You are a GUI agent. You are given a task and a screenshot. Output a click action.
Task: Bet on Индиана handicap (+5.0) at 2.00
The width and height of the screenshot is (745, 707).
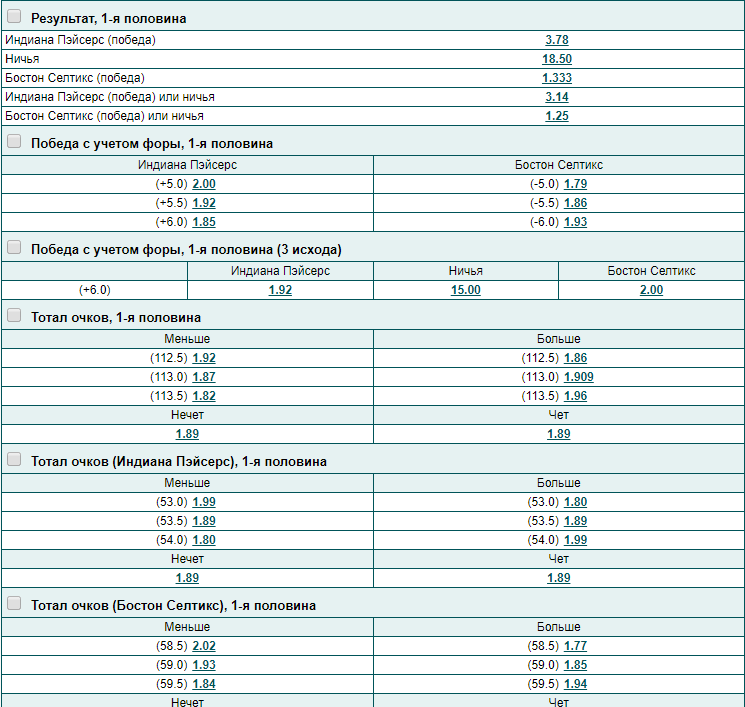[204, 184]
